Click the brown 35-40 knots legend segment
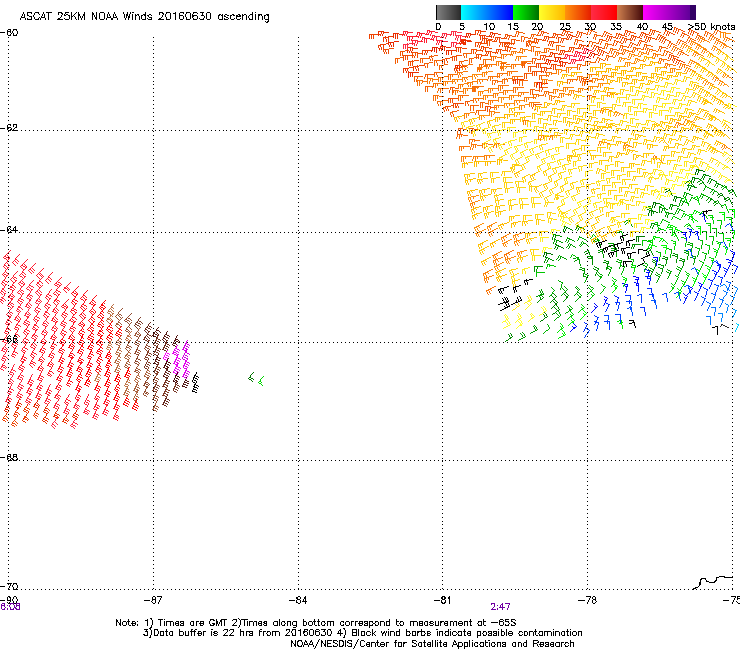This screenshot has width=740, height=650. pyautogui.click(x=630, y=12)
